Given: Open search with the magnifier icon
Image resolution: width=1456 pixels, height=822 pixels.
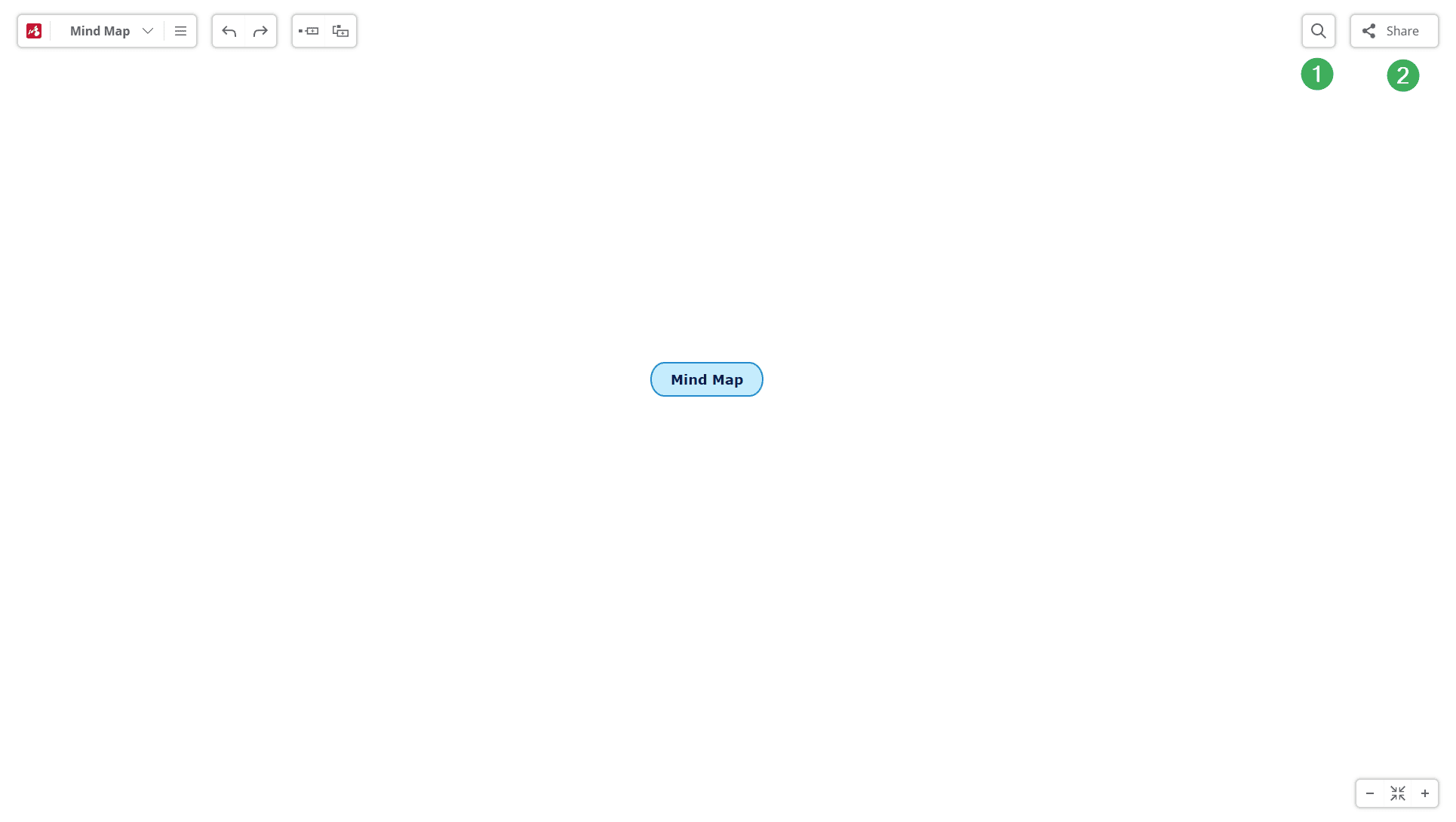Looking at the screenshot, I should point(1318,31).
